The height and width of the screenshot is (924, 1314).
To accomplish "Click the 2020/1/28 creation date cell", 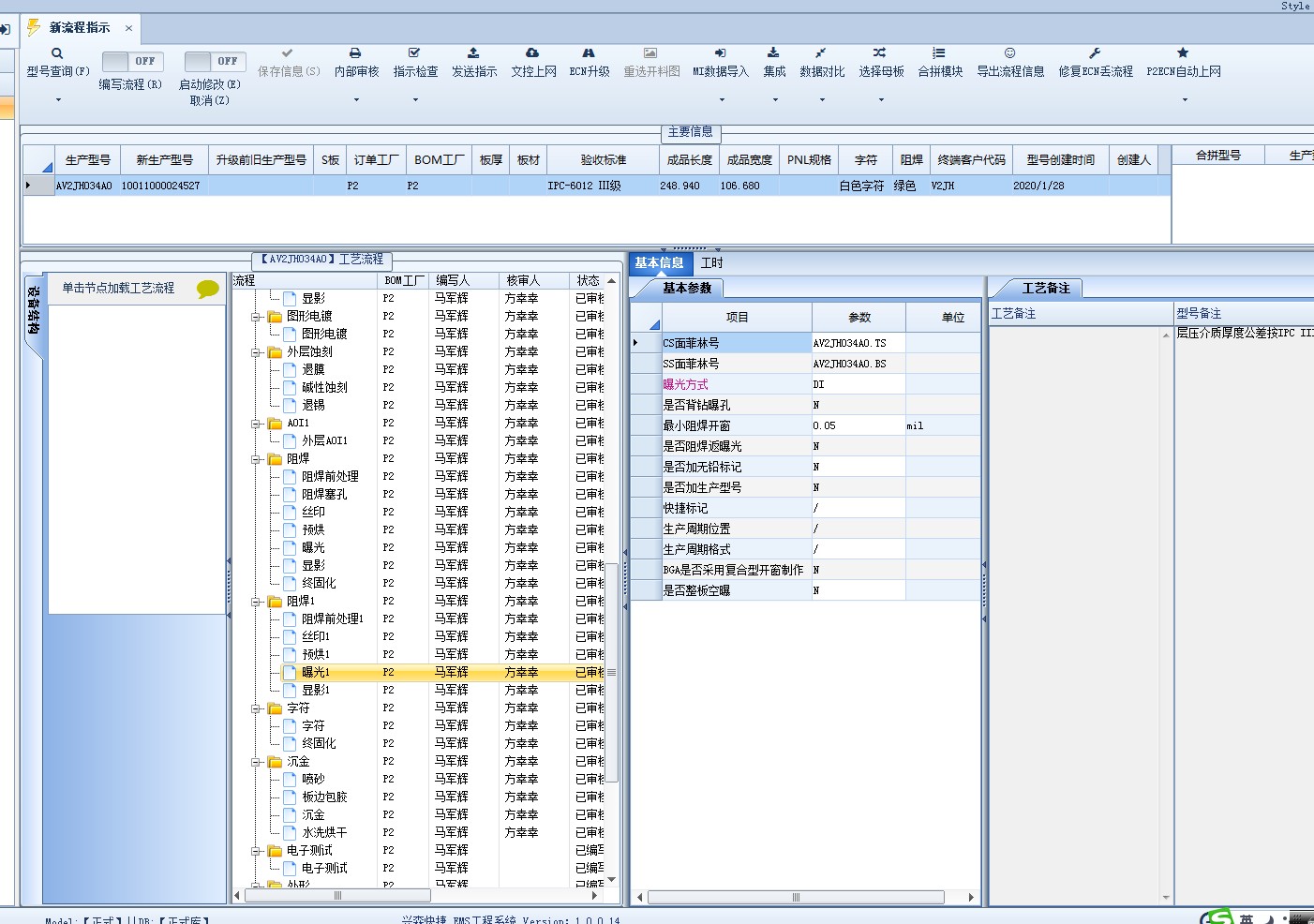I will click(x=1060, y=186).
